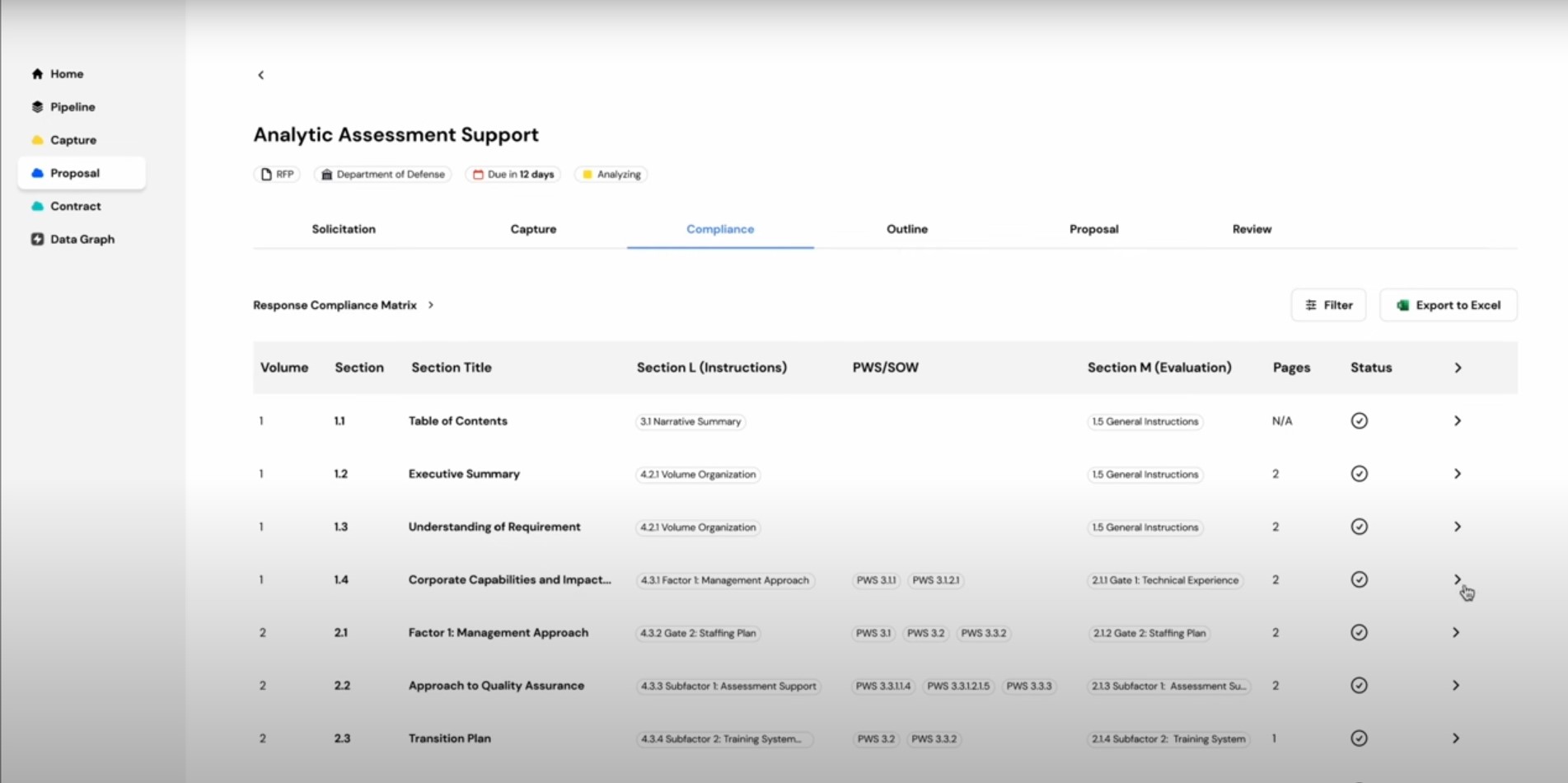
Task: Click the Response Compliance Matrix label
Action: pyautogui.click(x=335, y=305)
